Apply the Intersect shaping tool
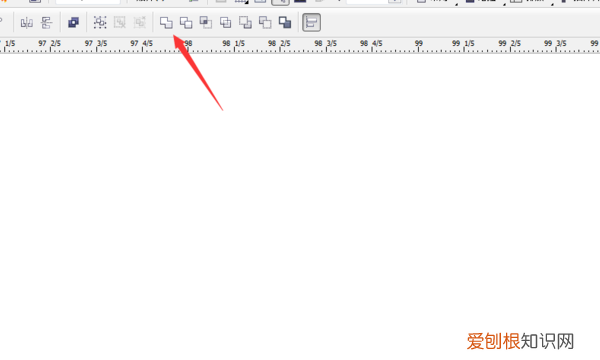600x360 pixels. 206,23
